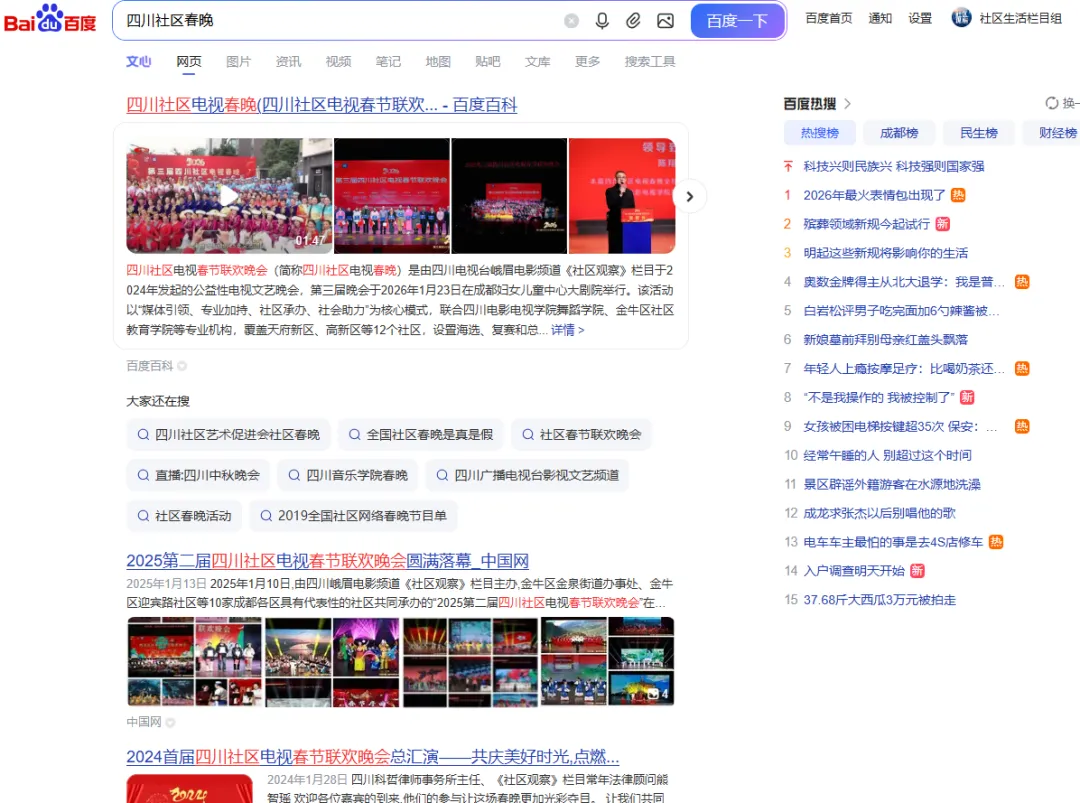
Task: Click the 百度百科 source label
Action: (x=149, y=366)
